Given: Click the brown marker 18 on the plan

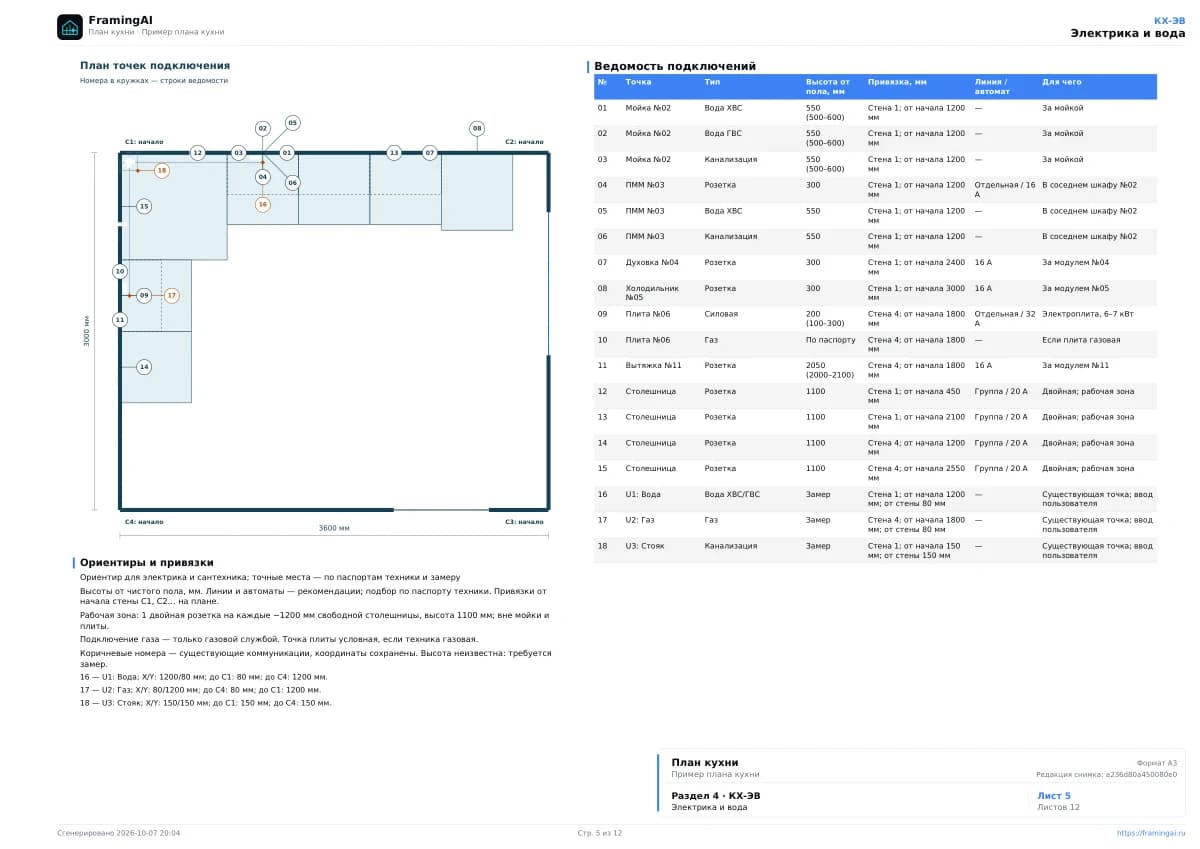Looking at the screenshot, I should (162, 171).
